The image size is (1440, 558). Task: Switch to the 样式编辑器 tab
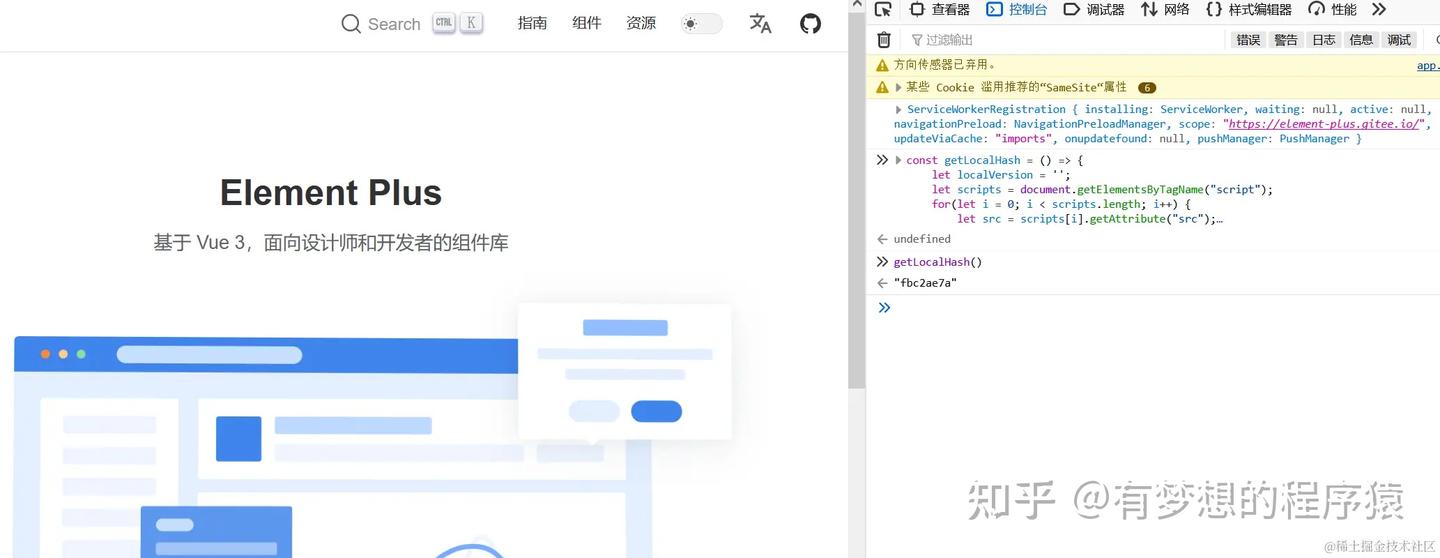(1249, 9)
